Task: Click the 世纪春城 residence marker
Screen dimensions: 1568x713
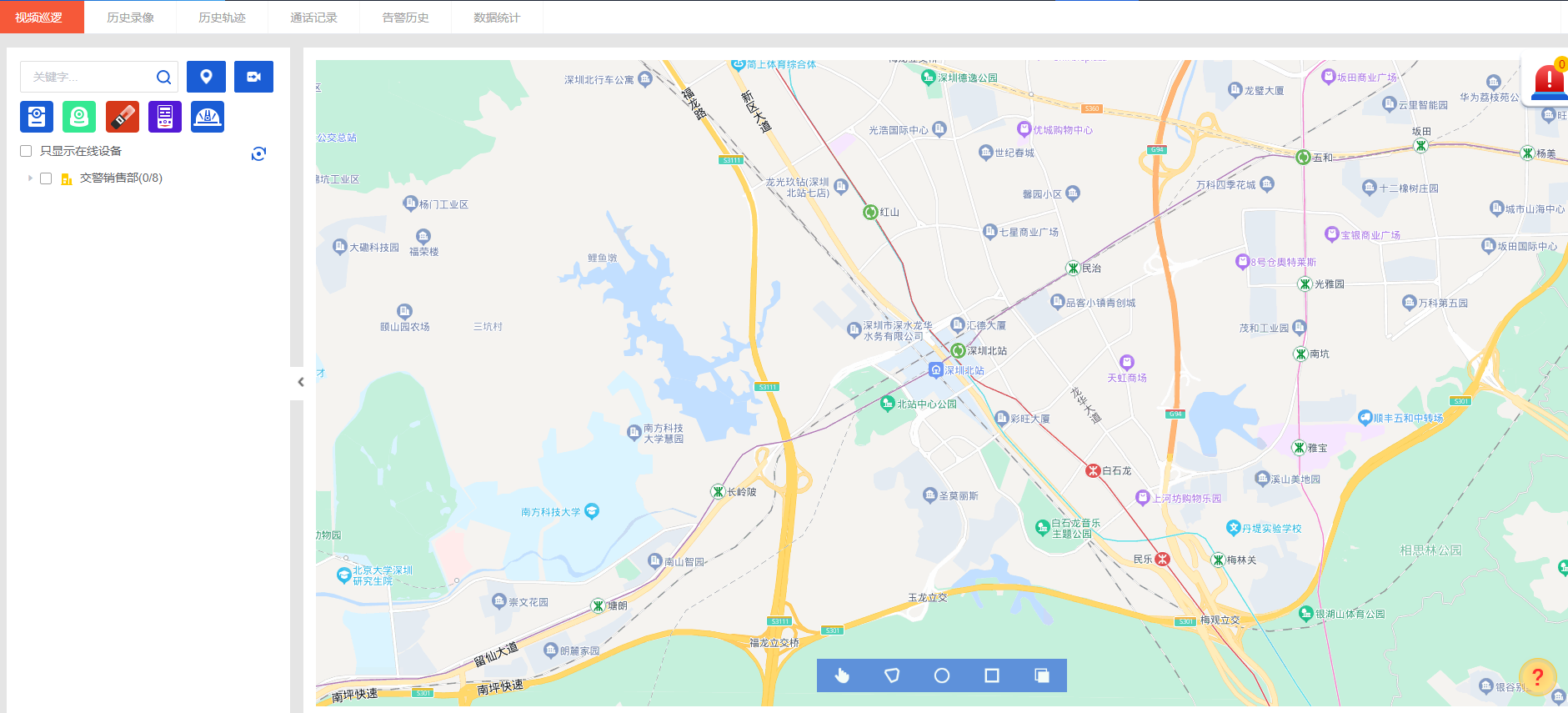Action: coord(985,153)
